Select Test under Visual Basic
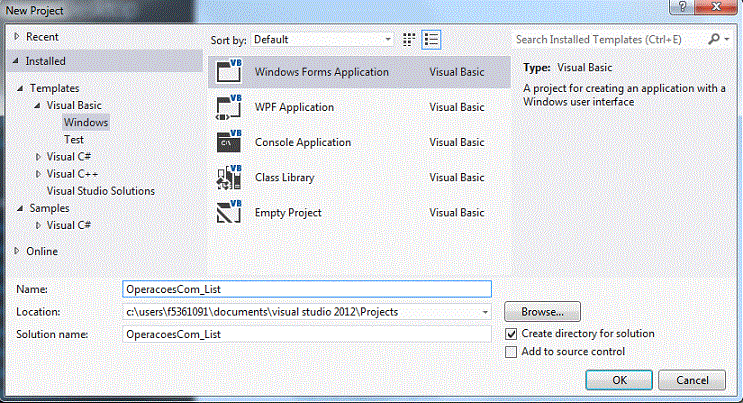The width and height of the screenshot is (743, 403). pyautogui.click(x=74, y=139)
